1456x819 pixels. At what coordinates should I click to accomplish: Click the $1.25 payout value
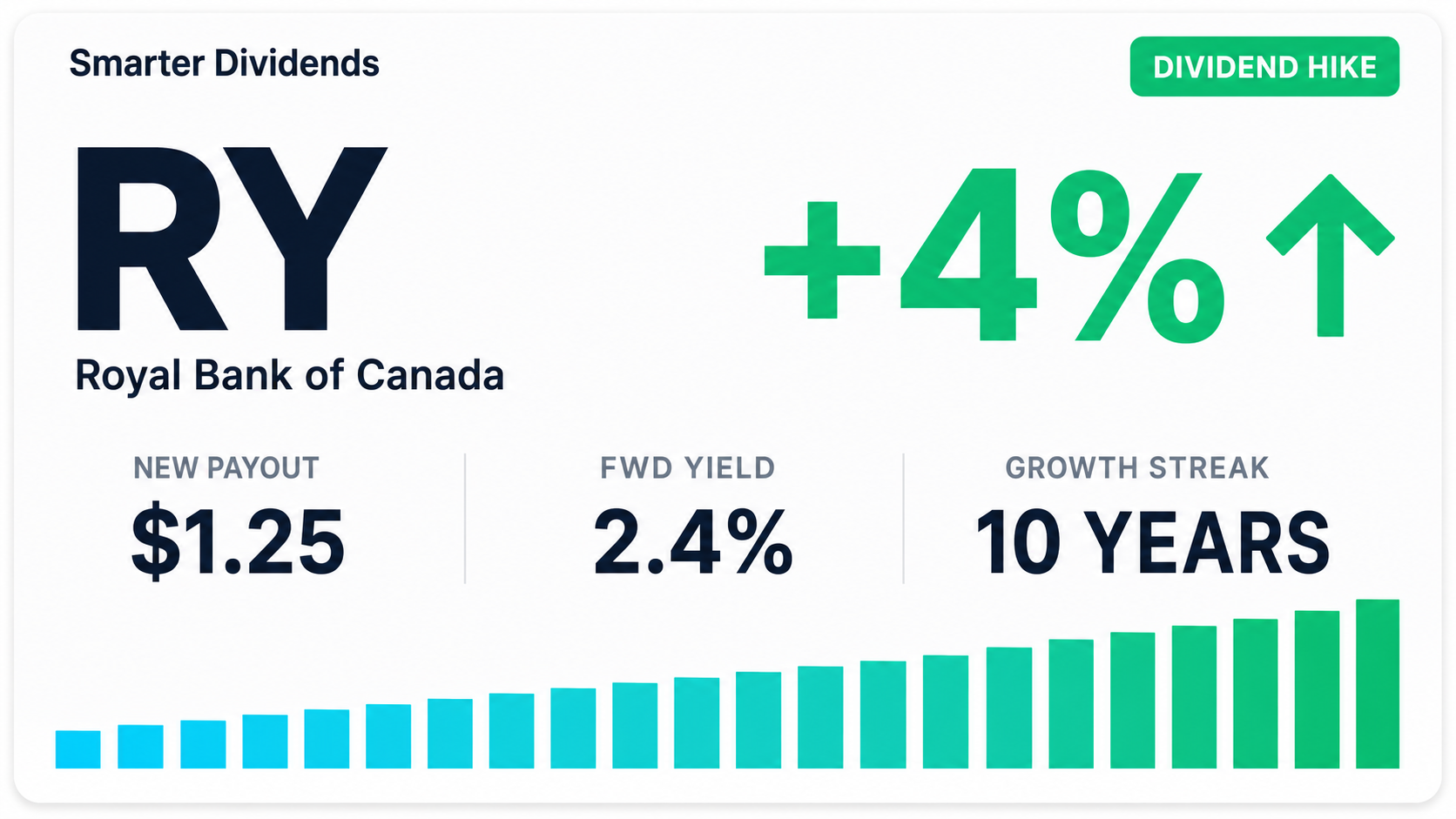pos(238,541)
